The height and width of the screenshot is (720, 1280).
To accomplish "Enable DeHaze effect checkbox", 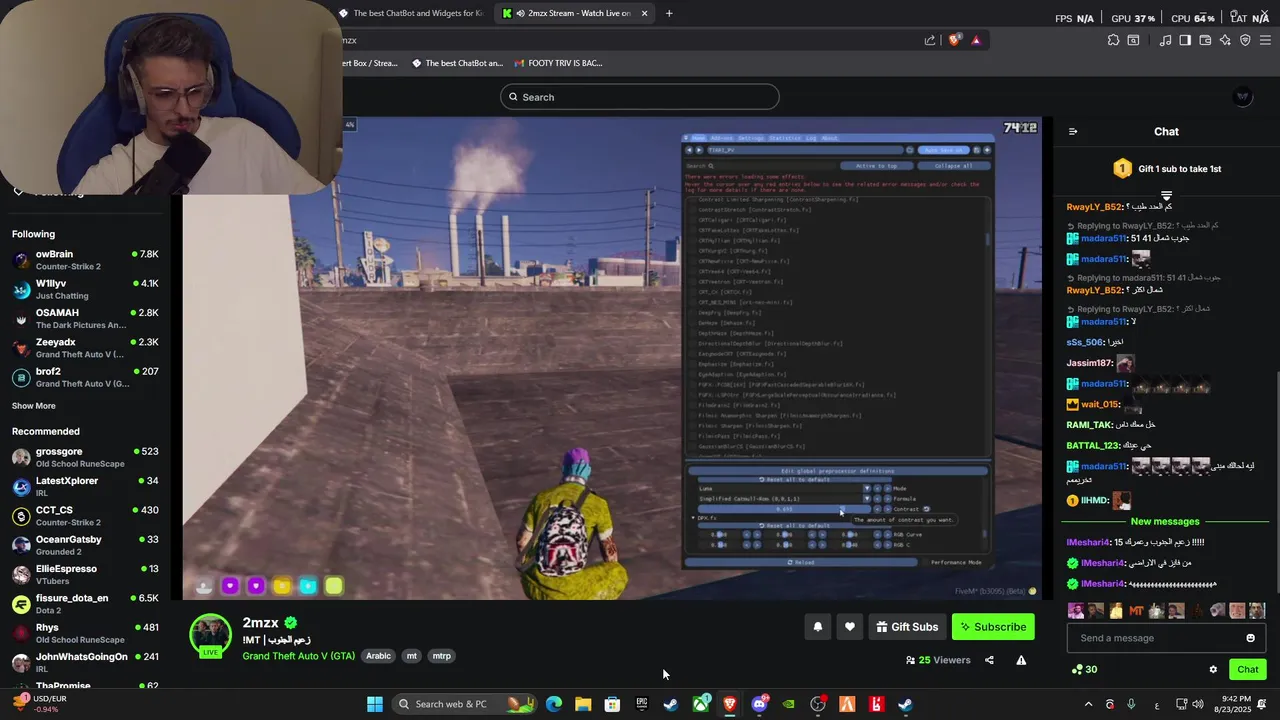I will click(693, 323).
